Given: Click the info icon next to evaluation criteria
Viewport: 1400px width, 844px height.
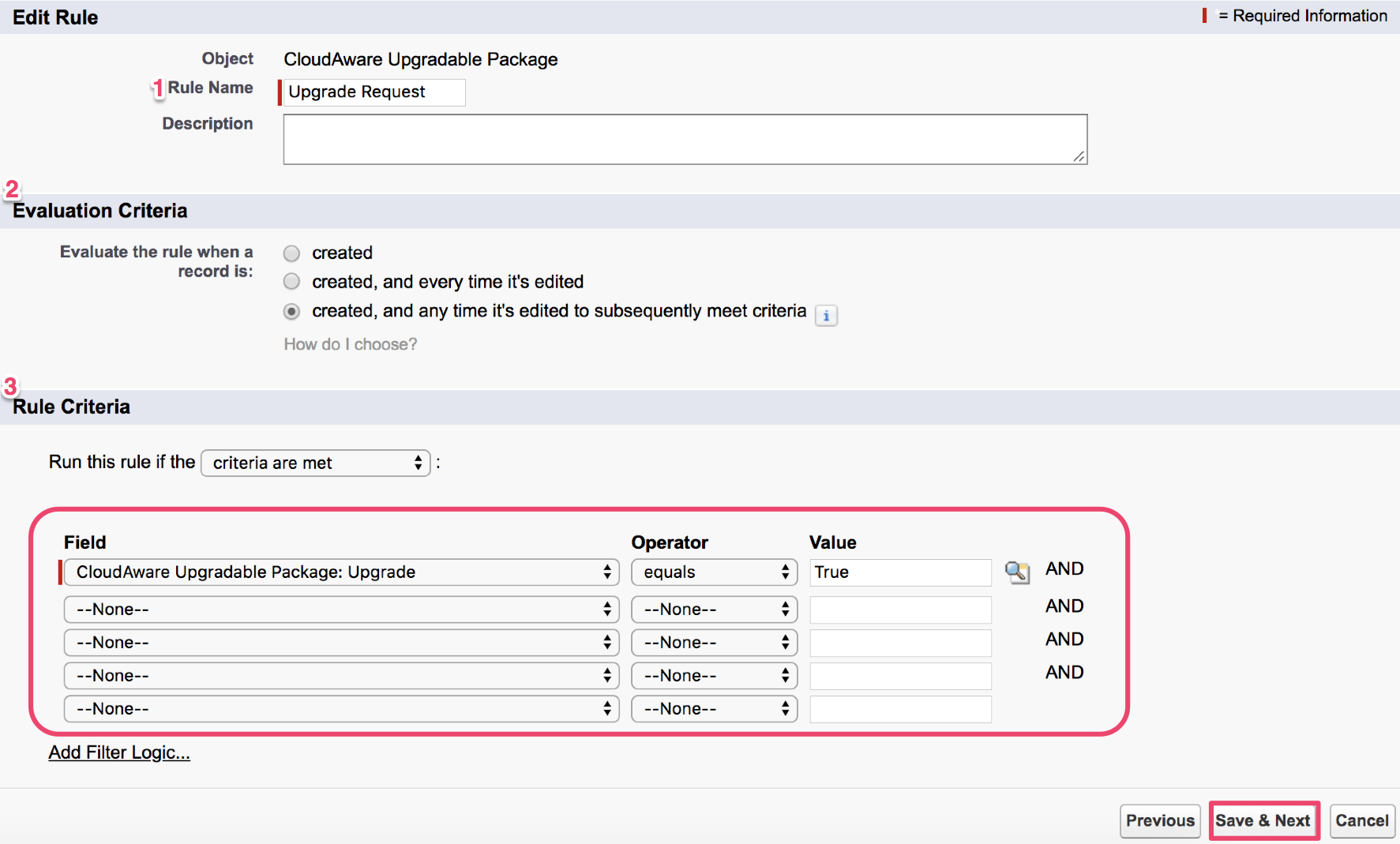Looking at the screenshot, I should (826, 316).
